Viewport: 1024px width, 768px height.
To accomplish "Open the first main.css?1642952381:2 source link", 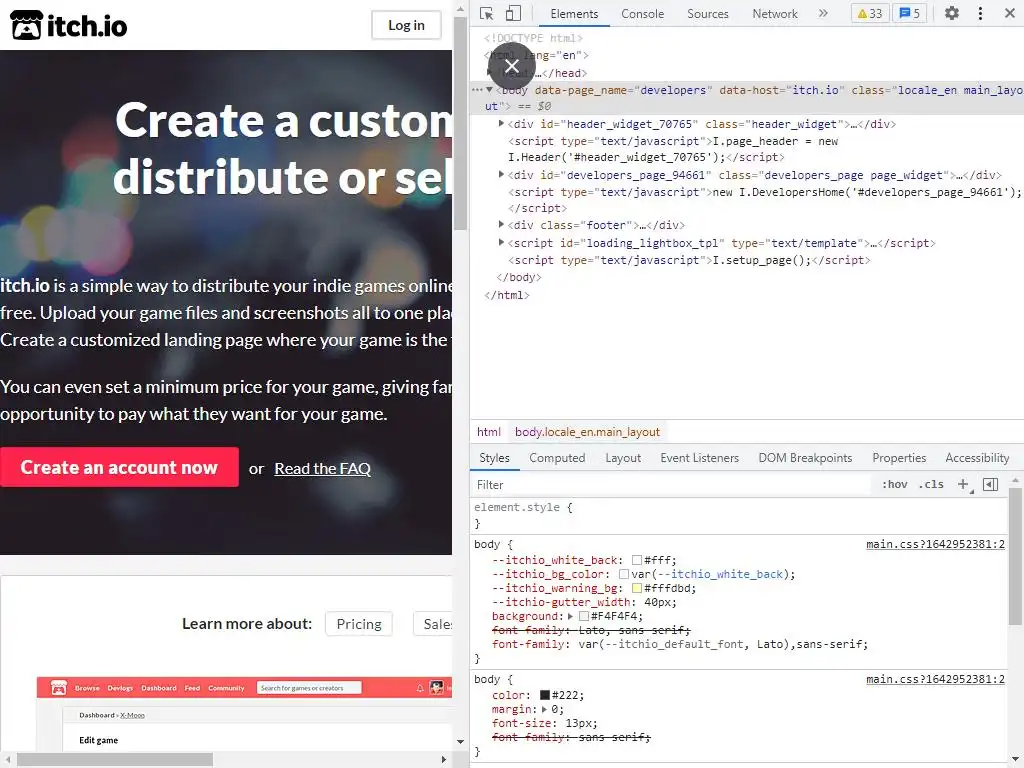I will (935, 544).
